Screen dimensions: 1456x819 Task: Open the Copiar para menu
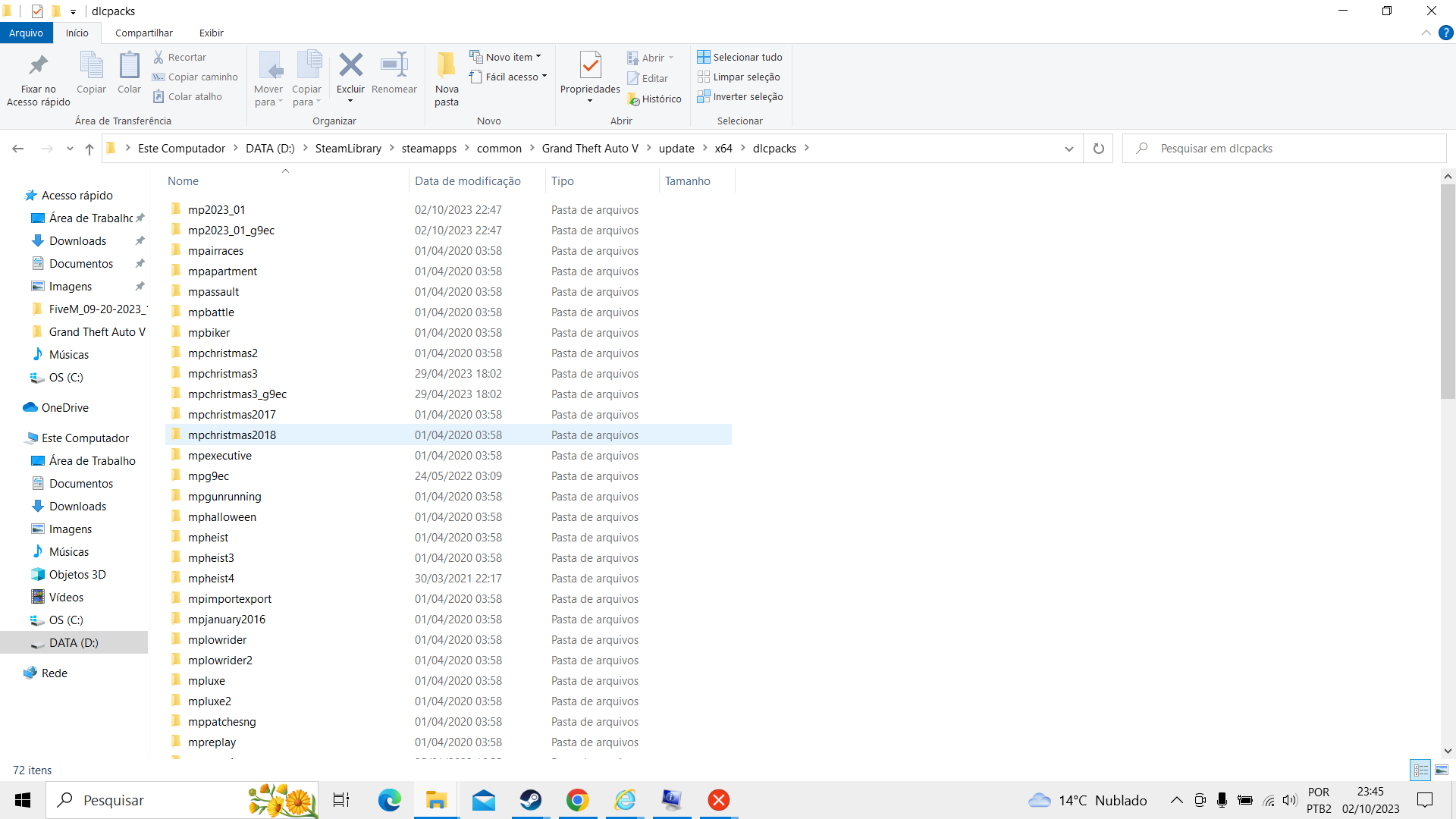pyautogui.click(x=307, y=80)
